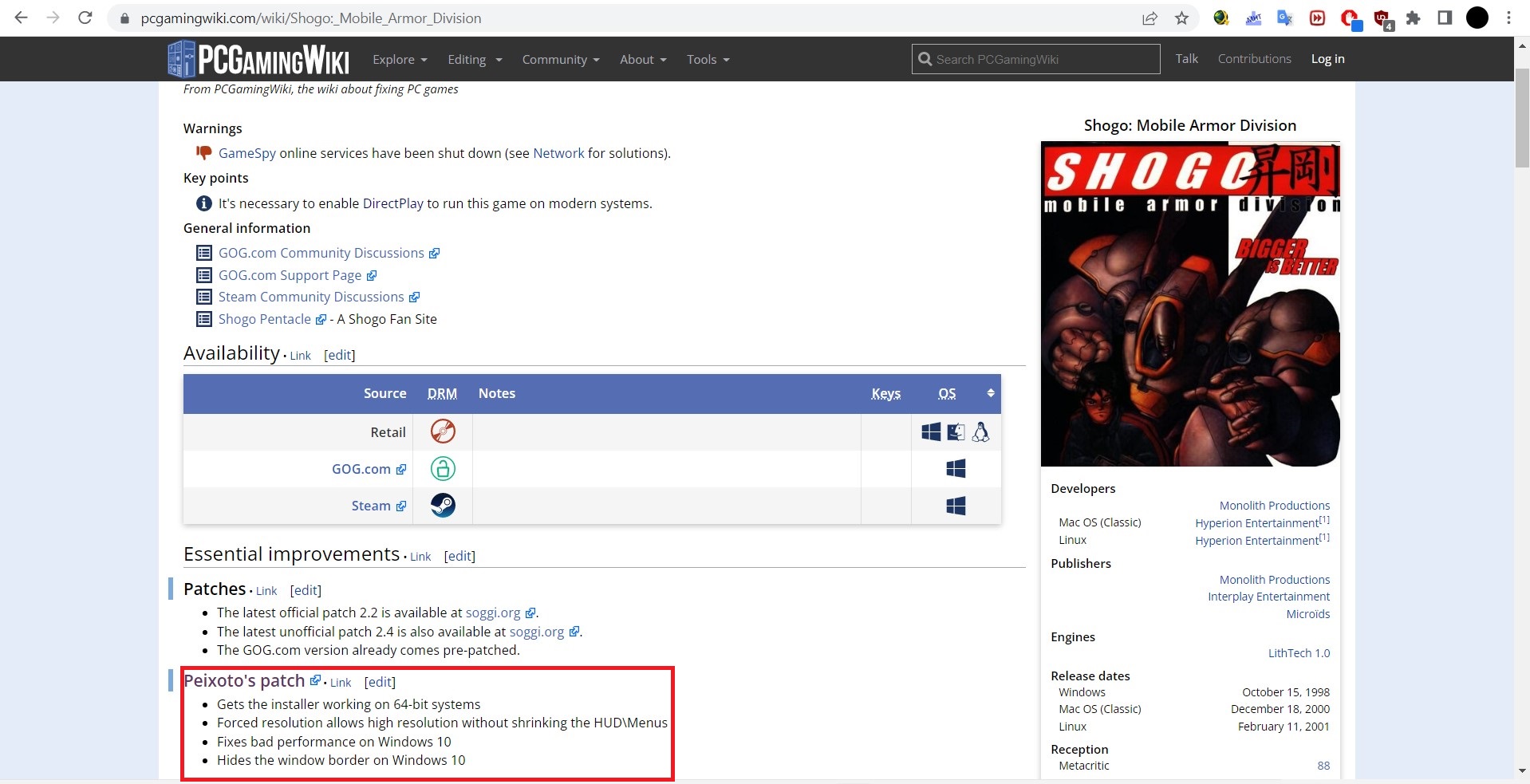The image size is (1530, 784).
Task: Click the Network solutions link
Action: (x=558, y=153)
